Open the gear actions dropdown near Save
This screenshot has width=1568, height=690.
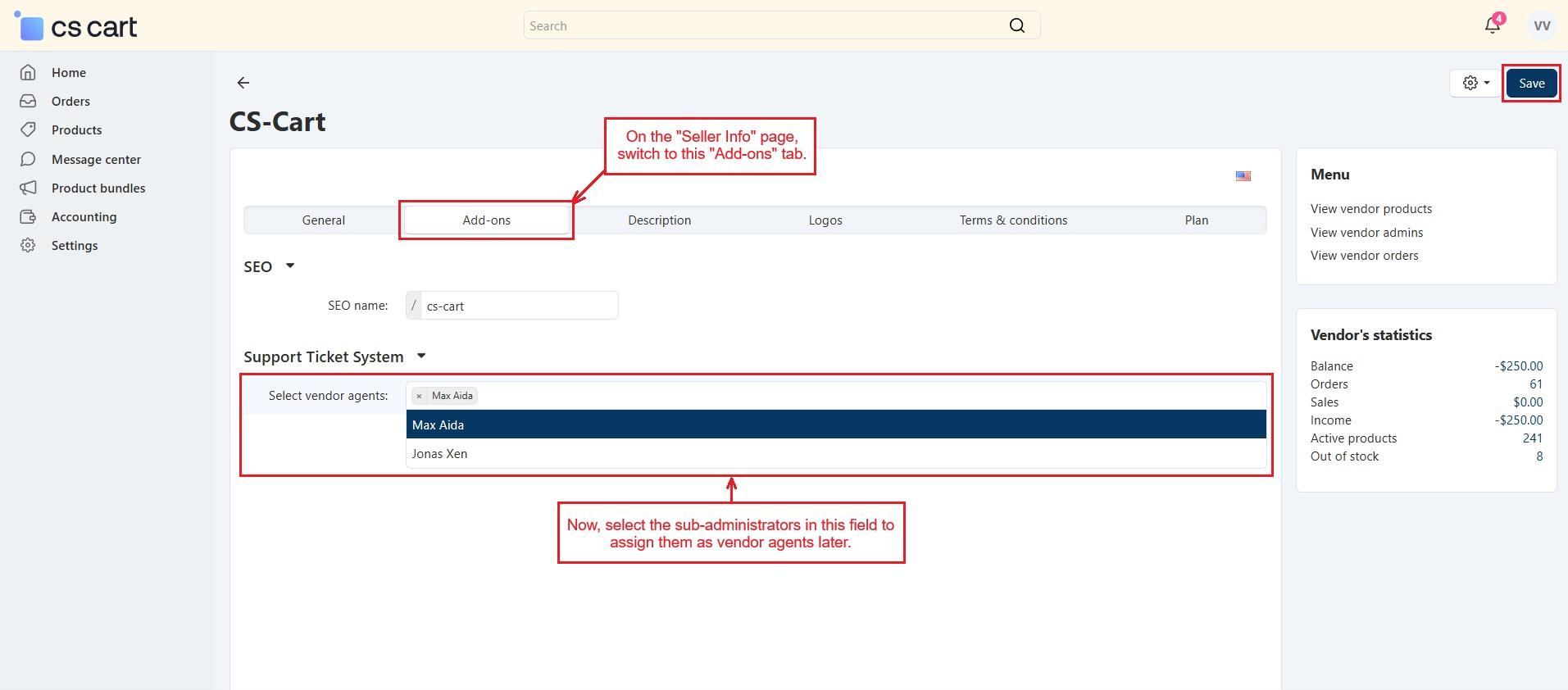pyautogui.click(x=1475, y=83)
